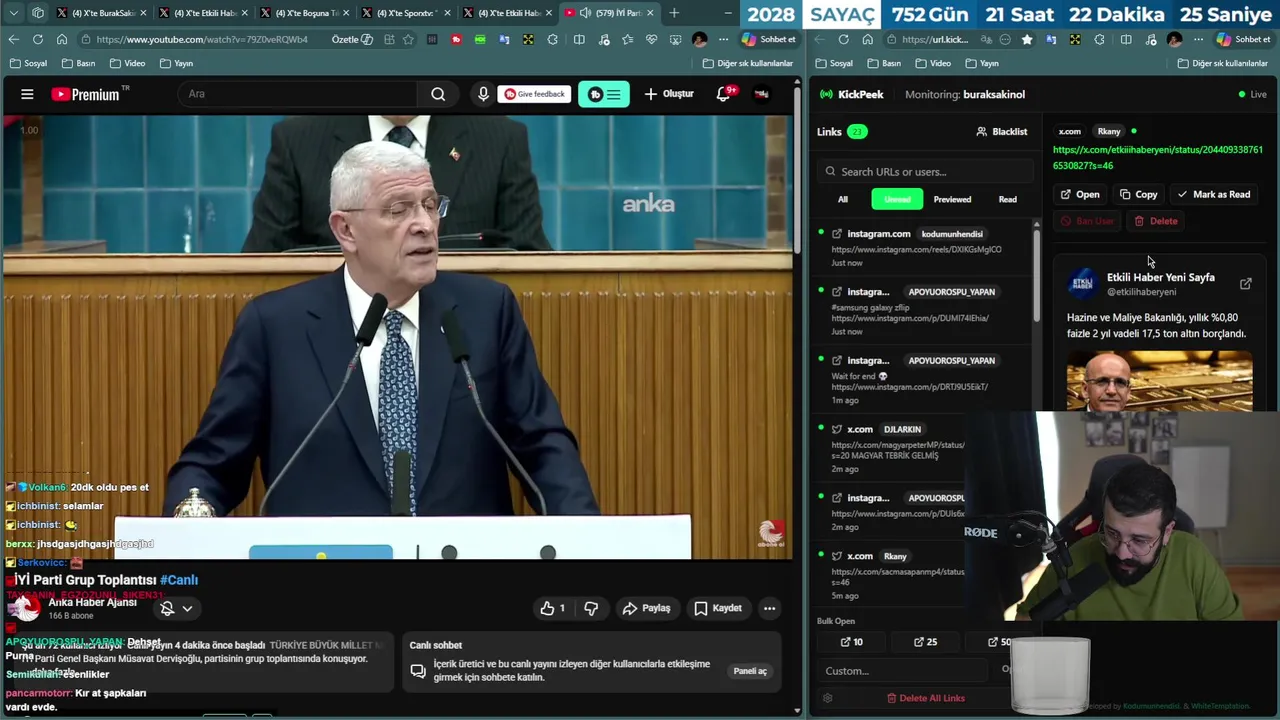The image size is (1280, 720).
Task: Open Sosyal bookmarks folder in left browser
Action: [29, 63]
